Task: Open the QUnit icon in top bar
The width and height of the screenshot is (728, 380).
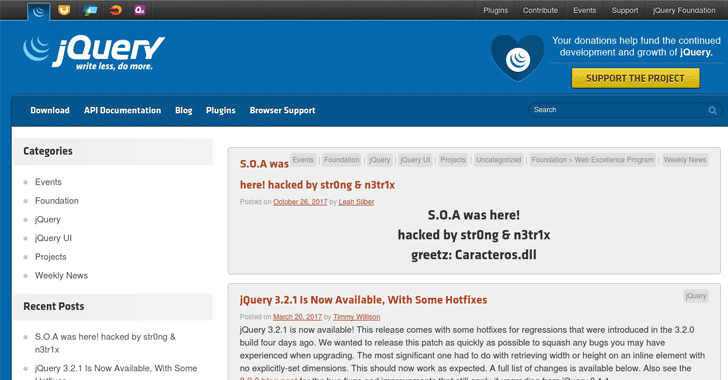Action: (140, 10)
